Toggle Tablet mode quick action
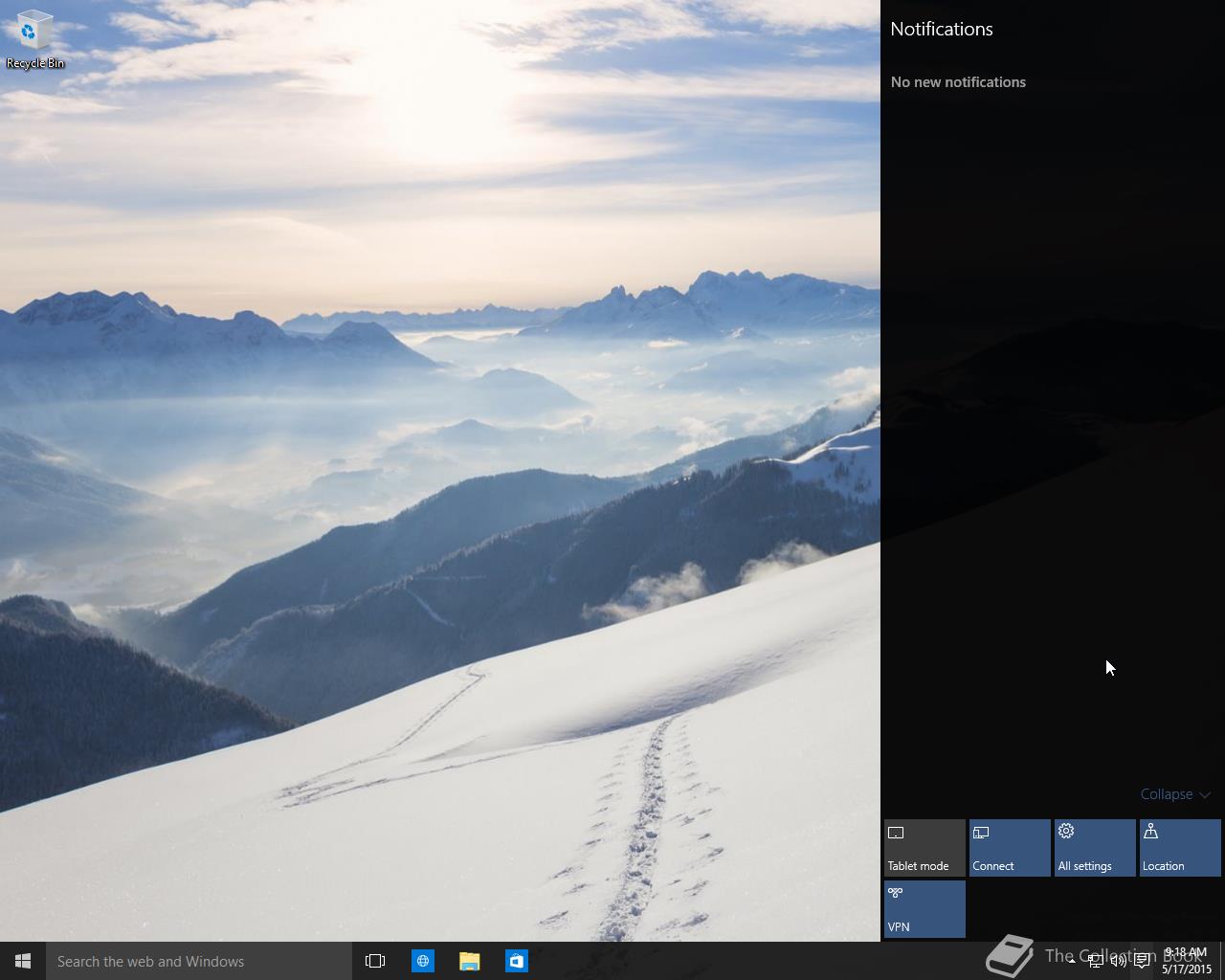Screen dimensions: 1225x980 pos(924,848)
